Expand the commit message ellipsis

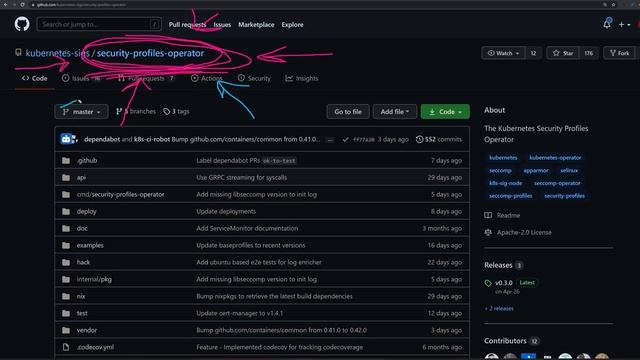click(x=330, y=140)
